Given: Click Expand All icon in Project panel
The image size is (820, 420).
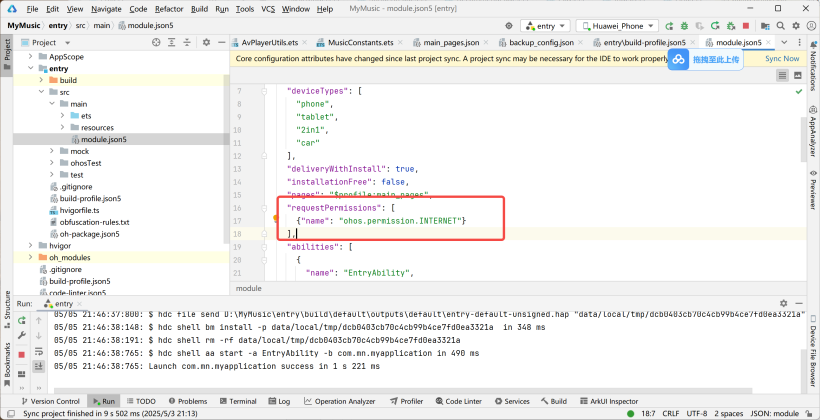Looking at the screenshot, I should click(x=172, y=42).
